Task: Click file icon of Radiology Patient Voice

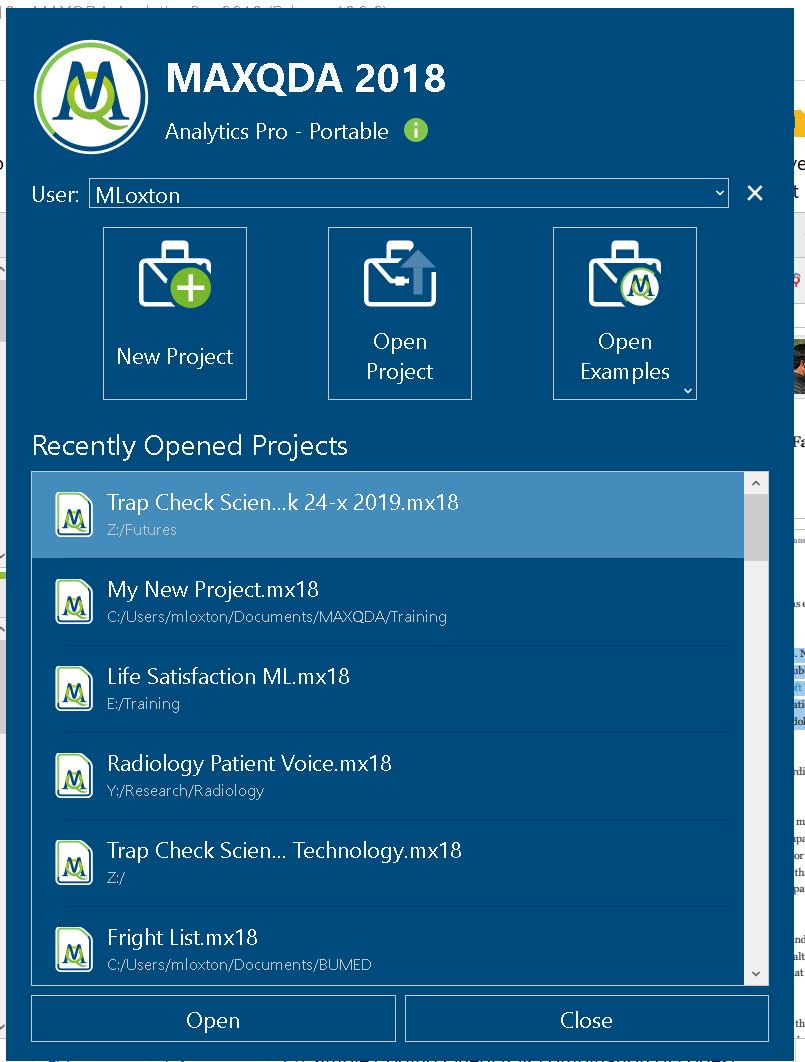Action: pos(74,776)
